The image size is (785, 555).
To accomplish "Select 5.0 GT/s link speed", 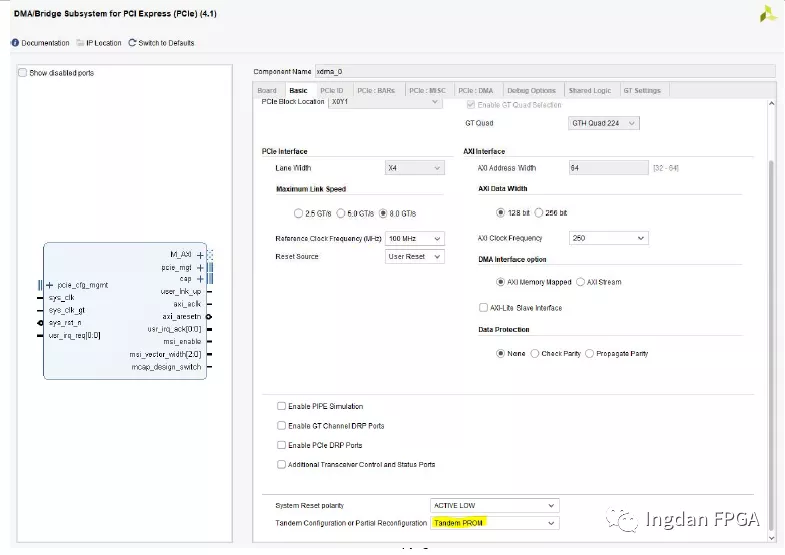I will (x=341, y=214).
